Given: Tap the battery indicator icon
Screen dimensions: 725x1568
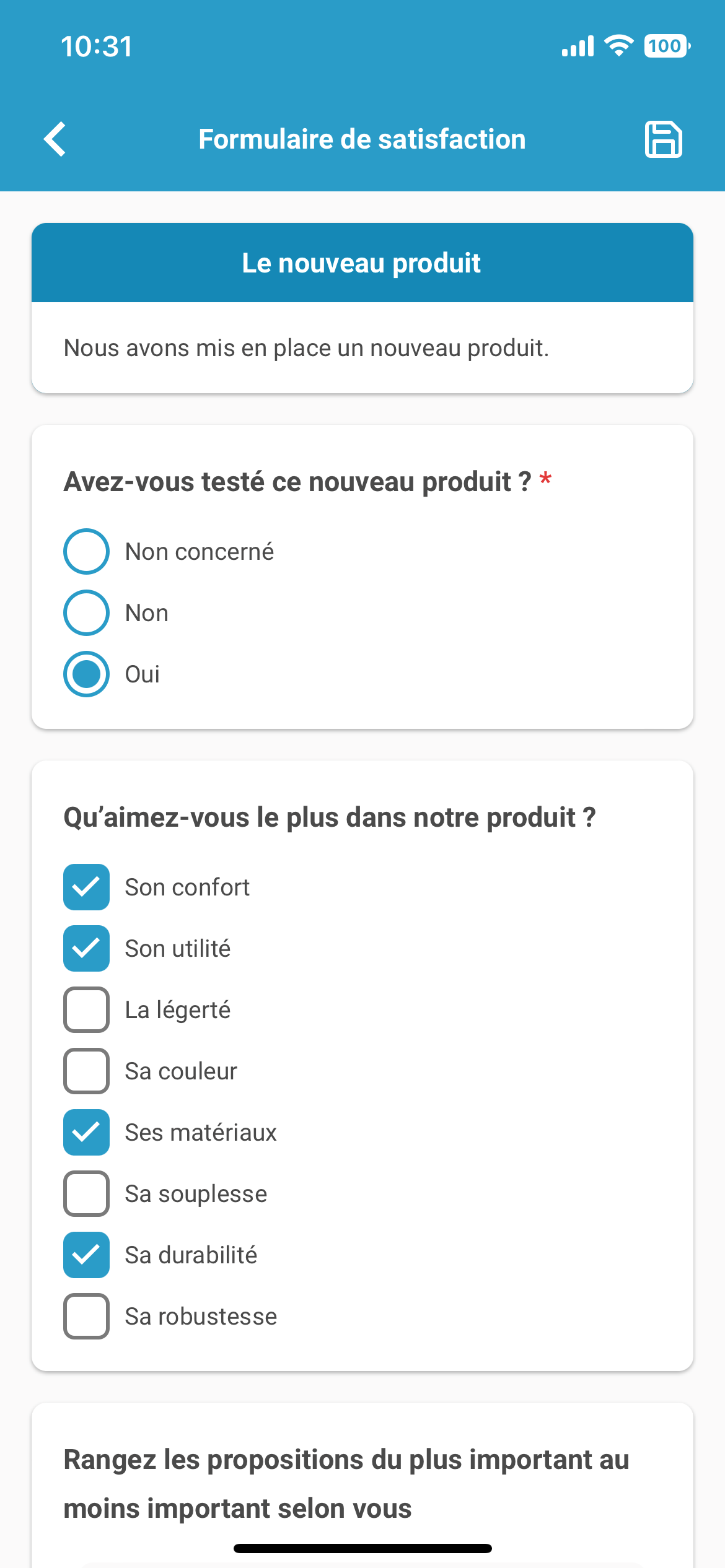Looking at the screenshot, I should point(667,46).
